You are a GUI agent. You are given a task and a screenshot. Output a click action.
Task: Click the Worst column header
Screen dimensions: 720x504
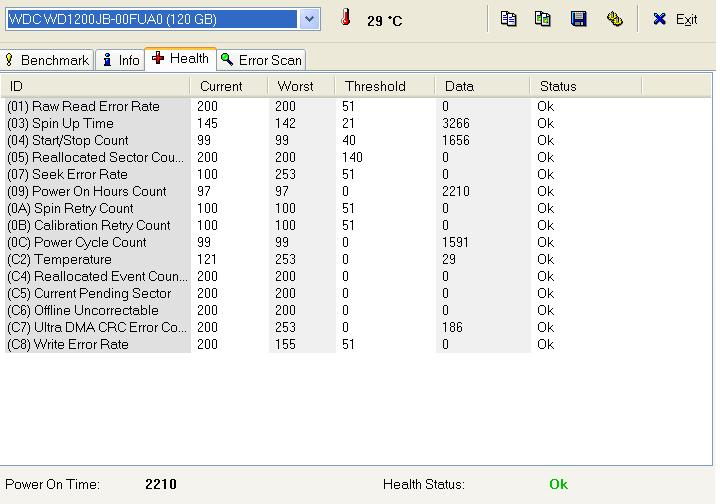coord(301,86)
